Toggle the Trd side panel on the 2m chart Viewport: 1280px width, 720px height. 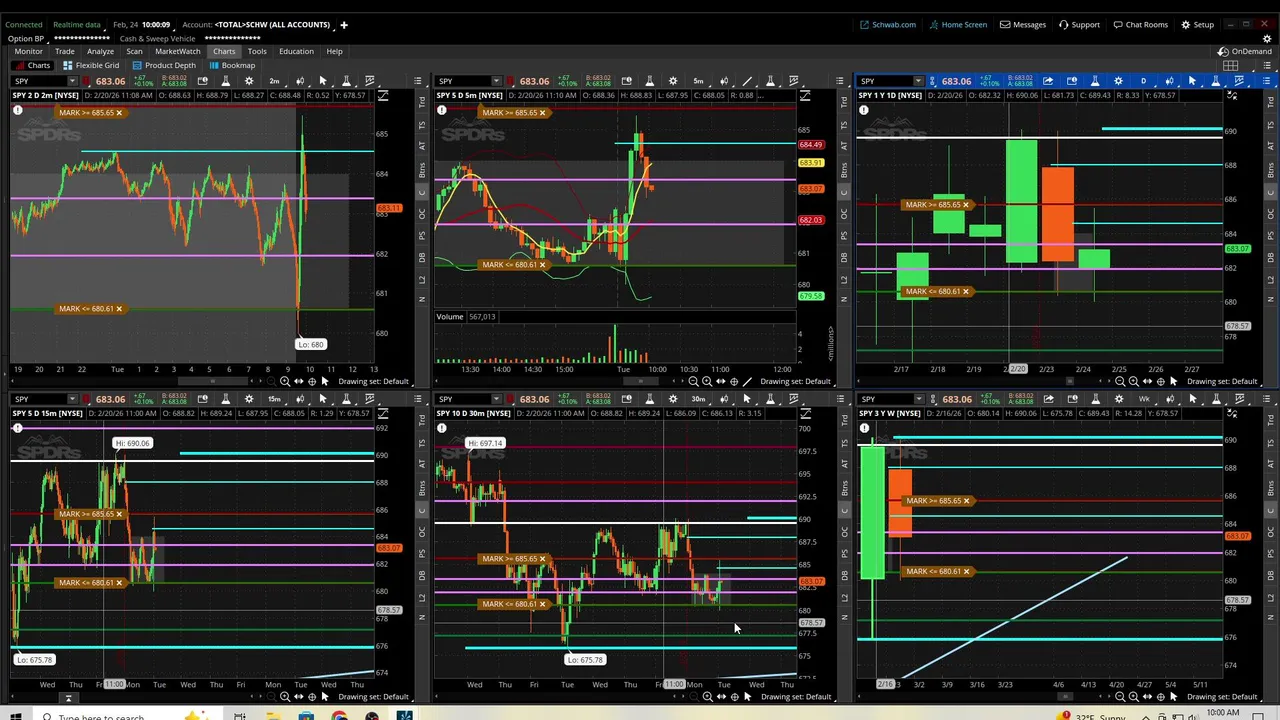[x=422, y=101]
